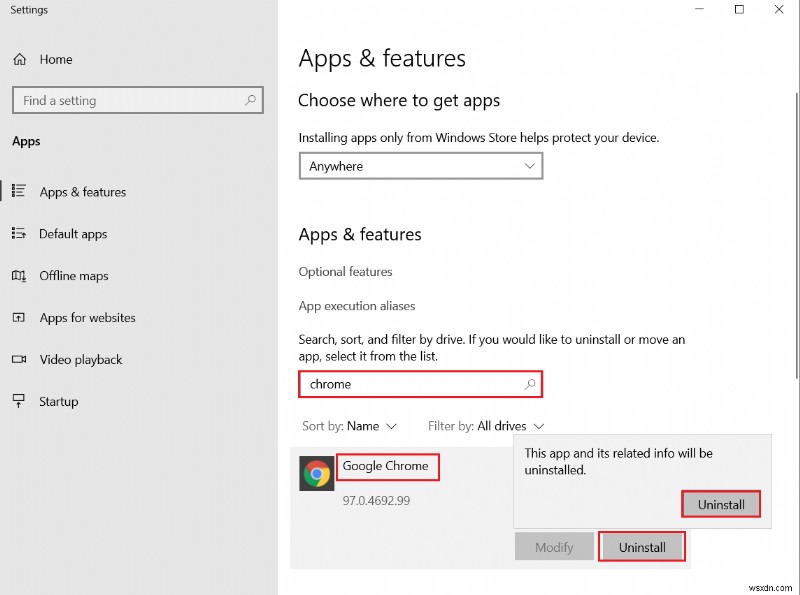Click the Home icon in Settings
800x595 pixels.
click(x=19, y=59)
